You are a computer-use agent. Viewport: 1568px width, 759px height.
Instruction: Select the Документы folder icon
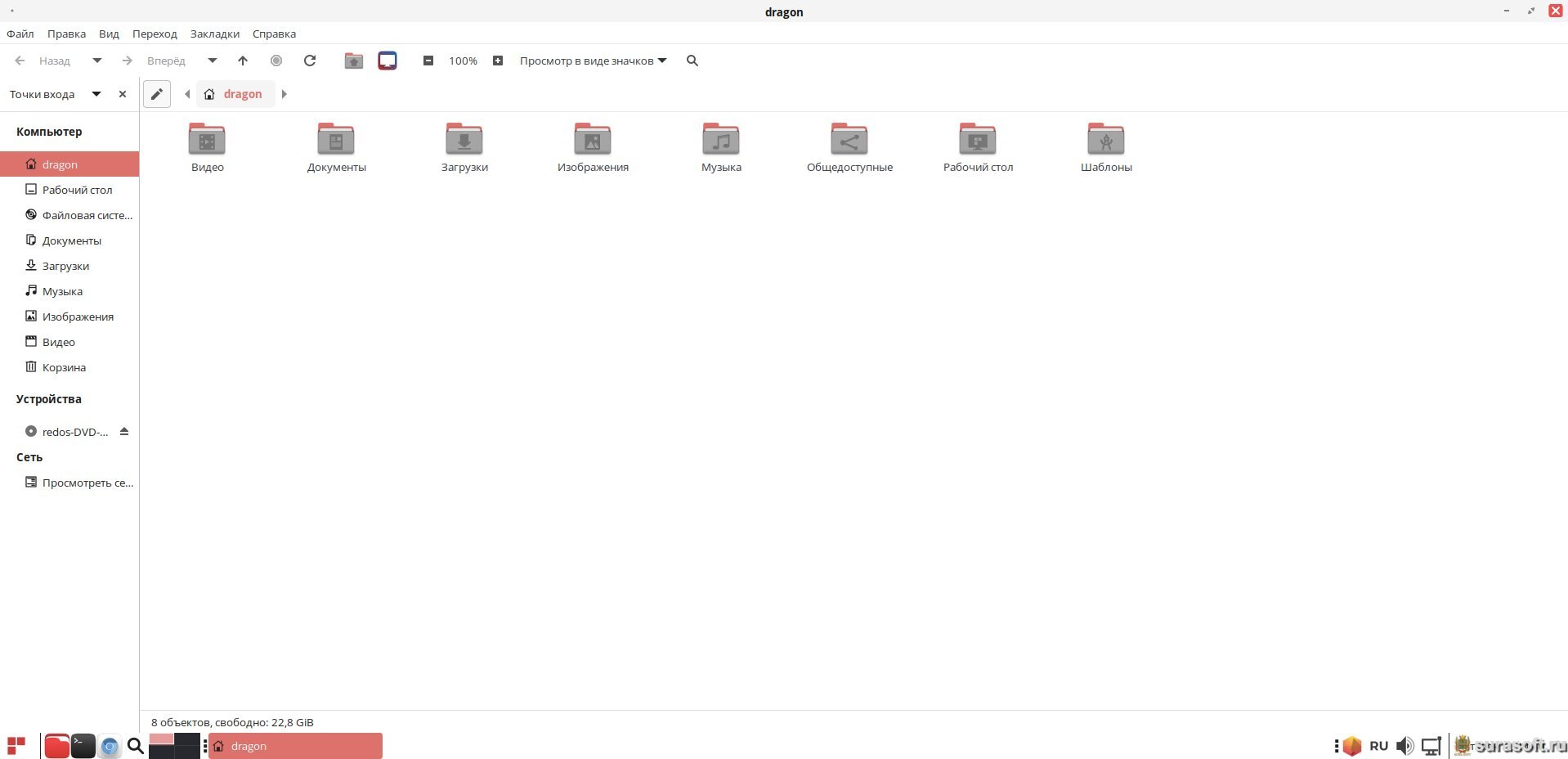coord(336,138)
